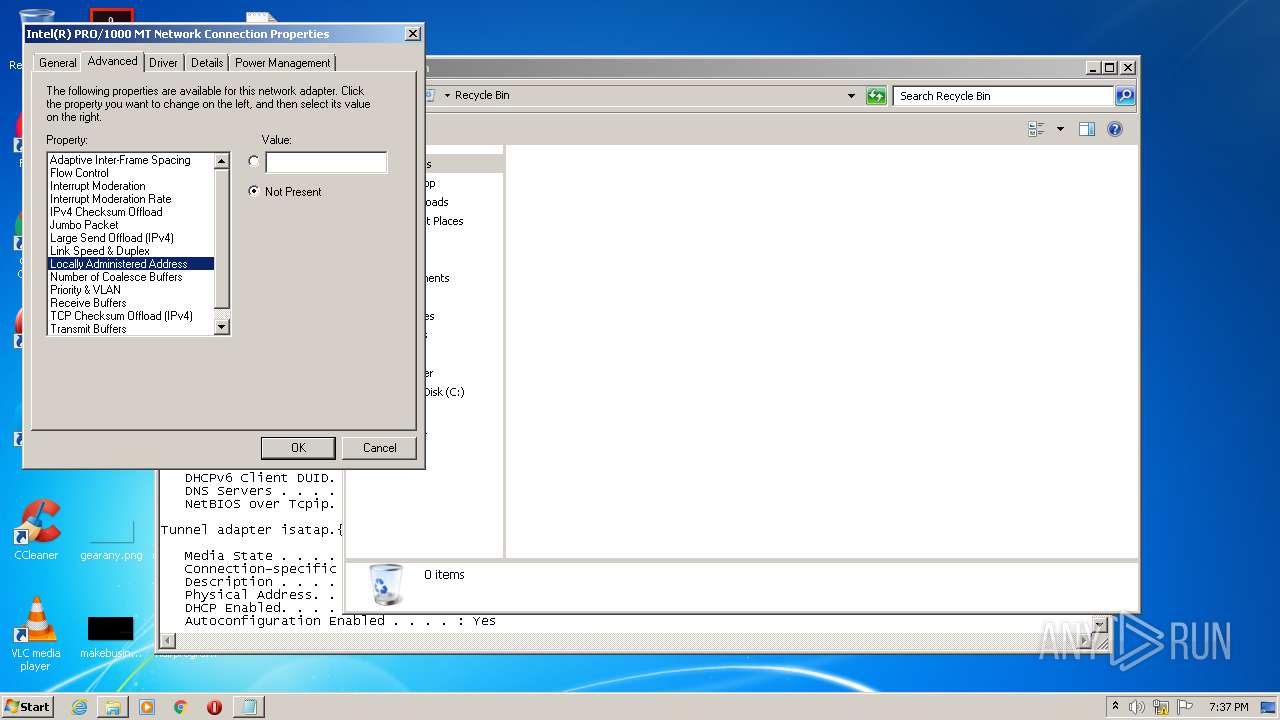Select the Value radio button
Screen dimensions: 1280x720
[x=253, y=161]
